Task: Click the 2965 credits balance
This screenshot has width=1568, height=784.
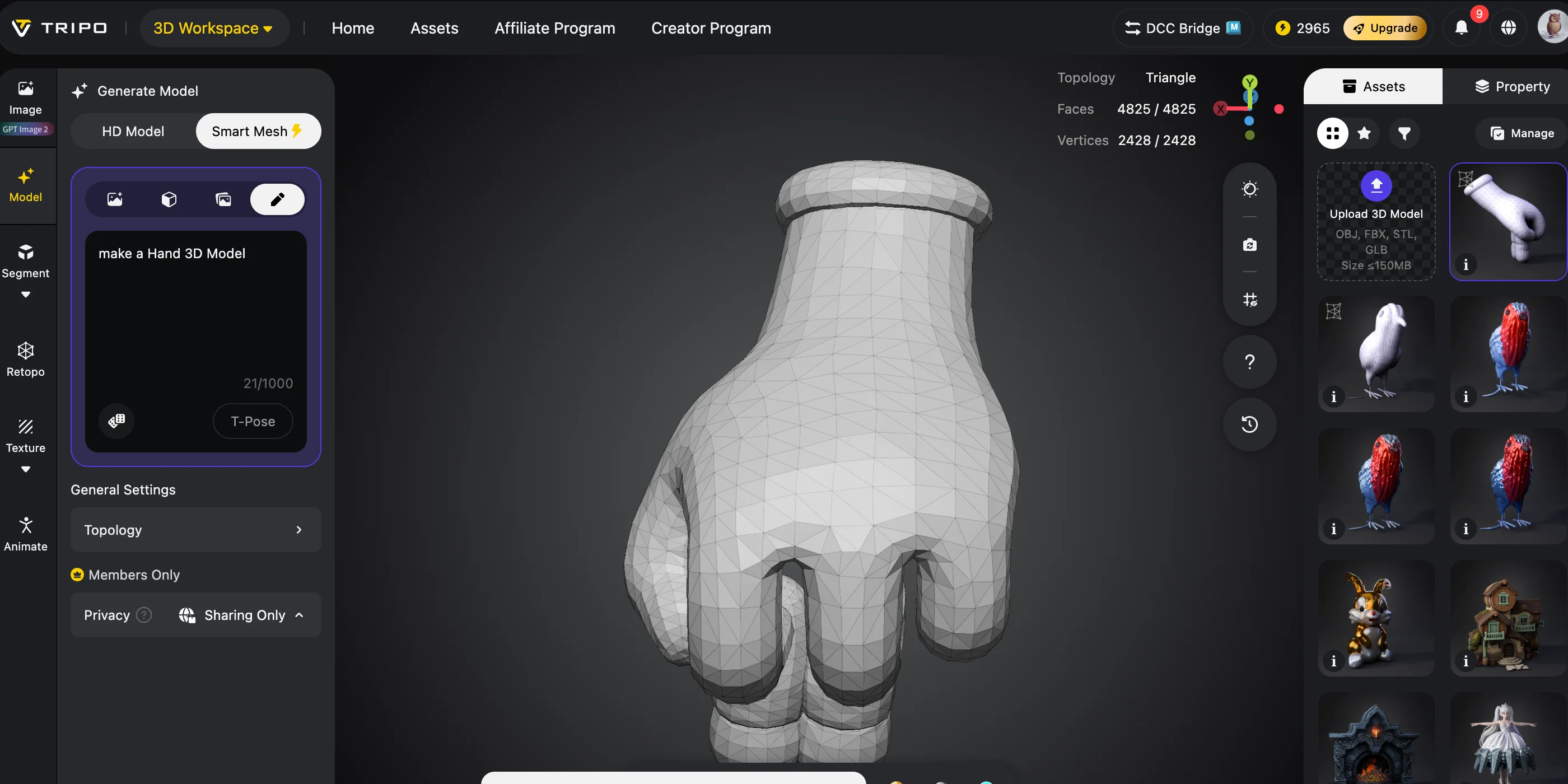Action: point(1303,28)
